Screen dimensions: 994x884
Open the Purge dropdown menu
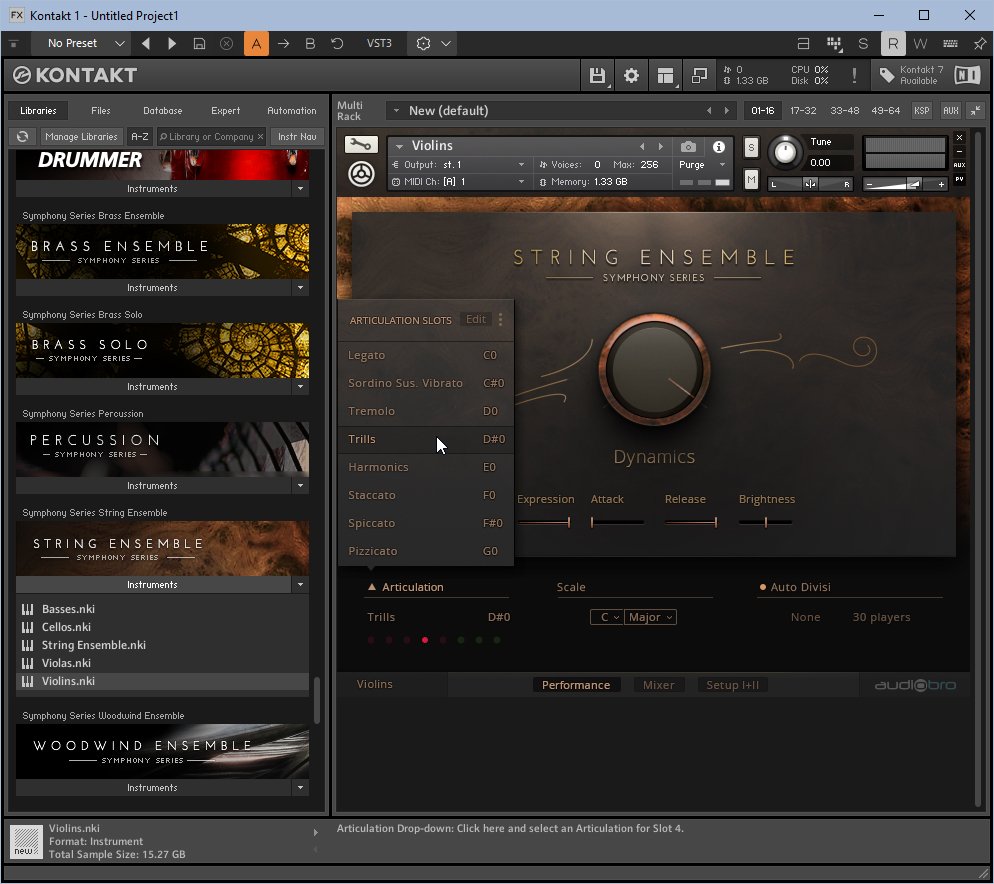click(702, 164)
